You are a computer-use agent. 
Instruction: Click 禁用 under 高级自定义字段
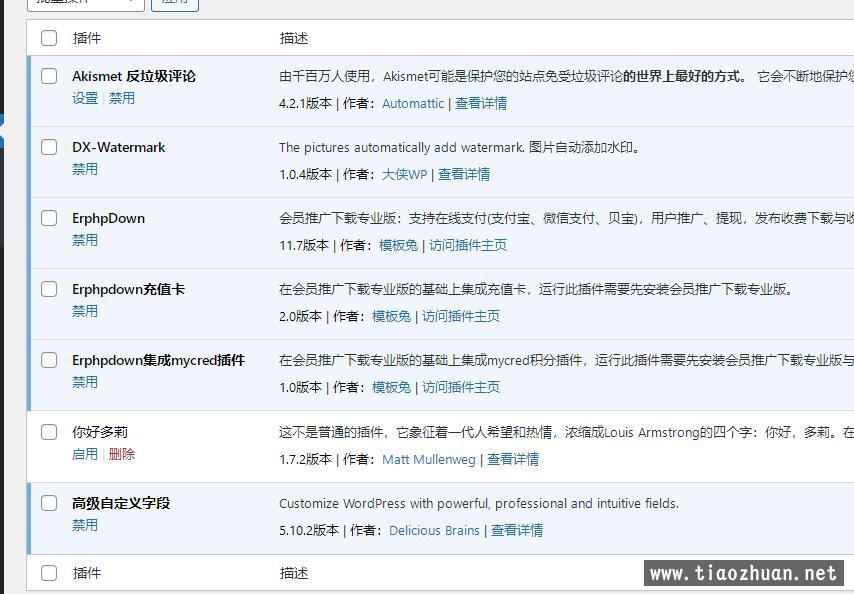pyautogui.click(x=85, y=525)
